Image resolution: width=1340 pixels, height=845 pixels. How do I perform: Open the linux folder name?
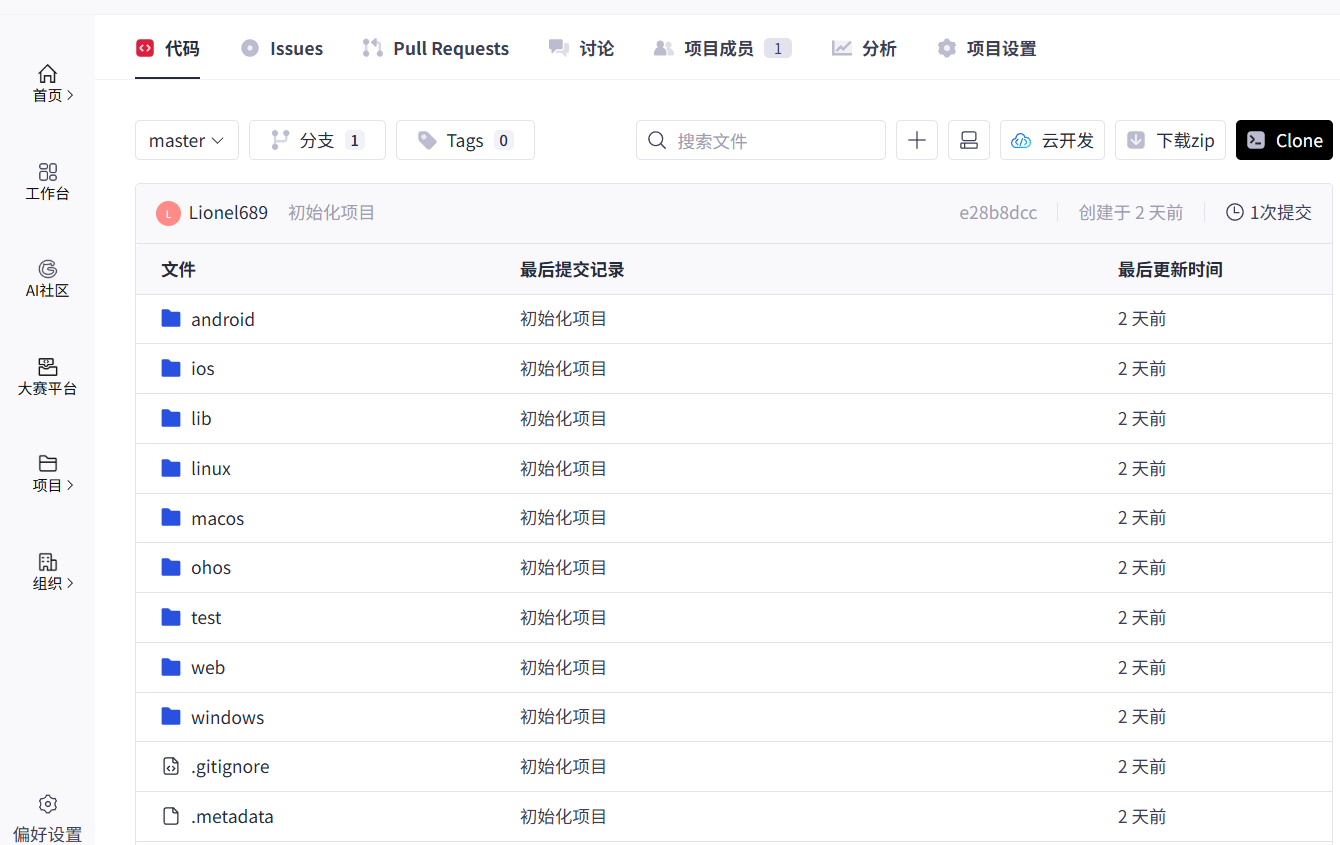point(211,468)
